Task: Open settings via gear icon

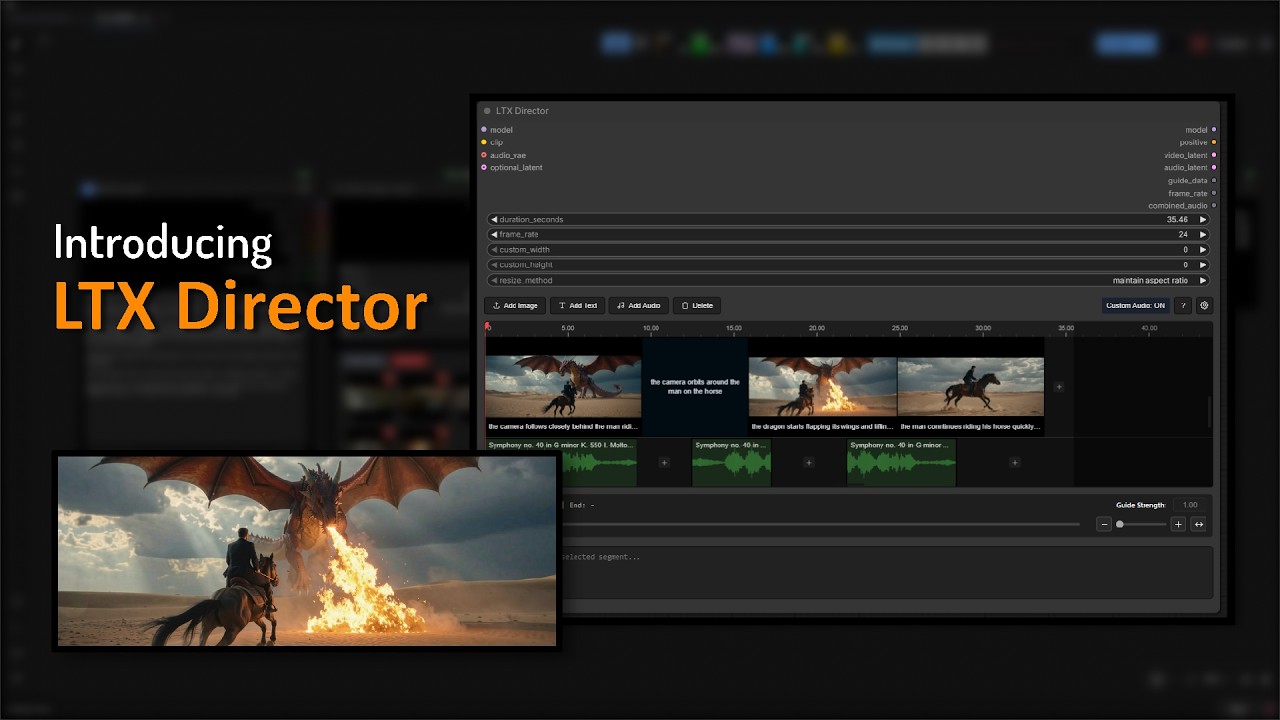Action: [1204, 305]
